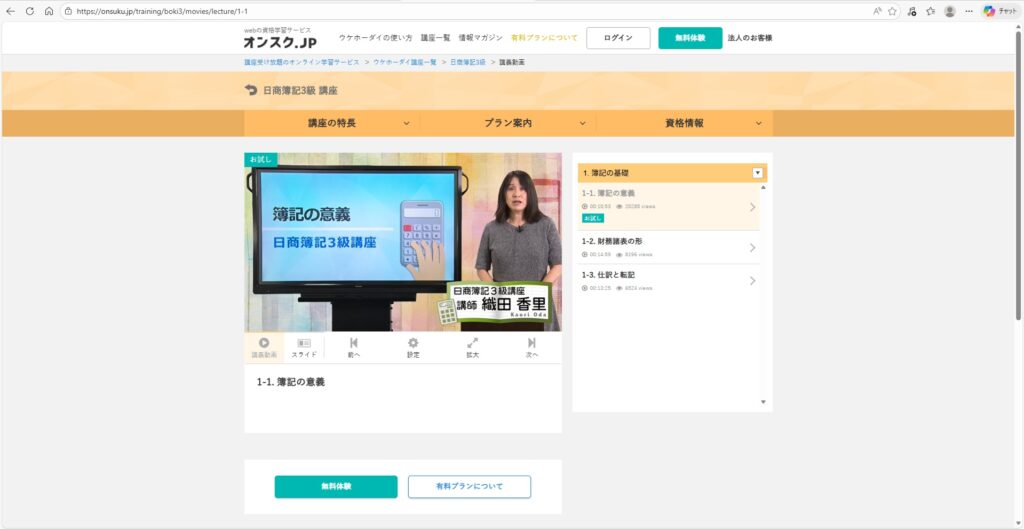
Task: Open the 設定 gear settings
Action: tap(413, 343)
